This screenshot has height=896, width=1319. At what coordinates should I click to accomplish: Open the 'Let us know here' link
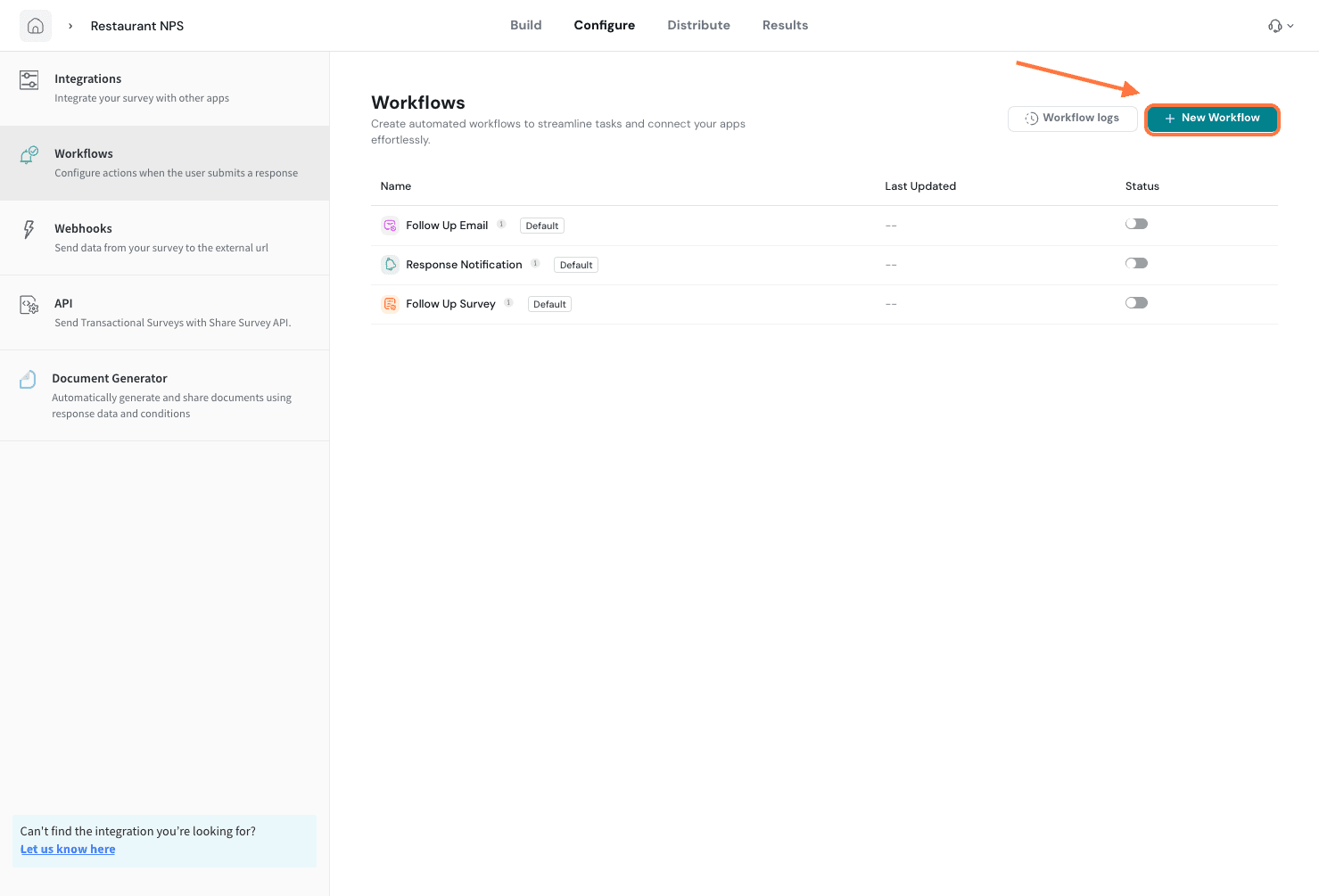pyautogui.click(x=68, y=849)
